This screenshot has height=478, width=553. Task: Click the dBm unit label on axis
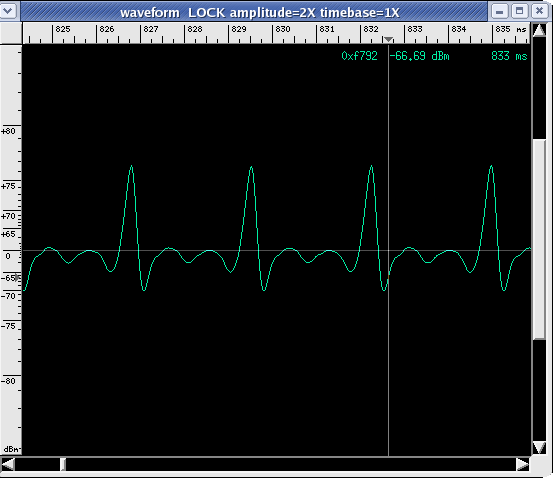coord(11,449)
